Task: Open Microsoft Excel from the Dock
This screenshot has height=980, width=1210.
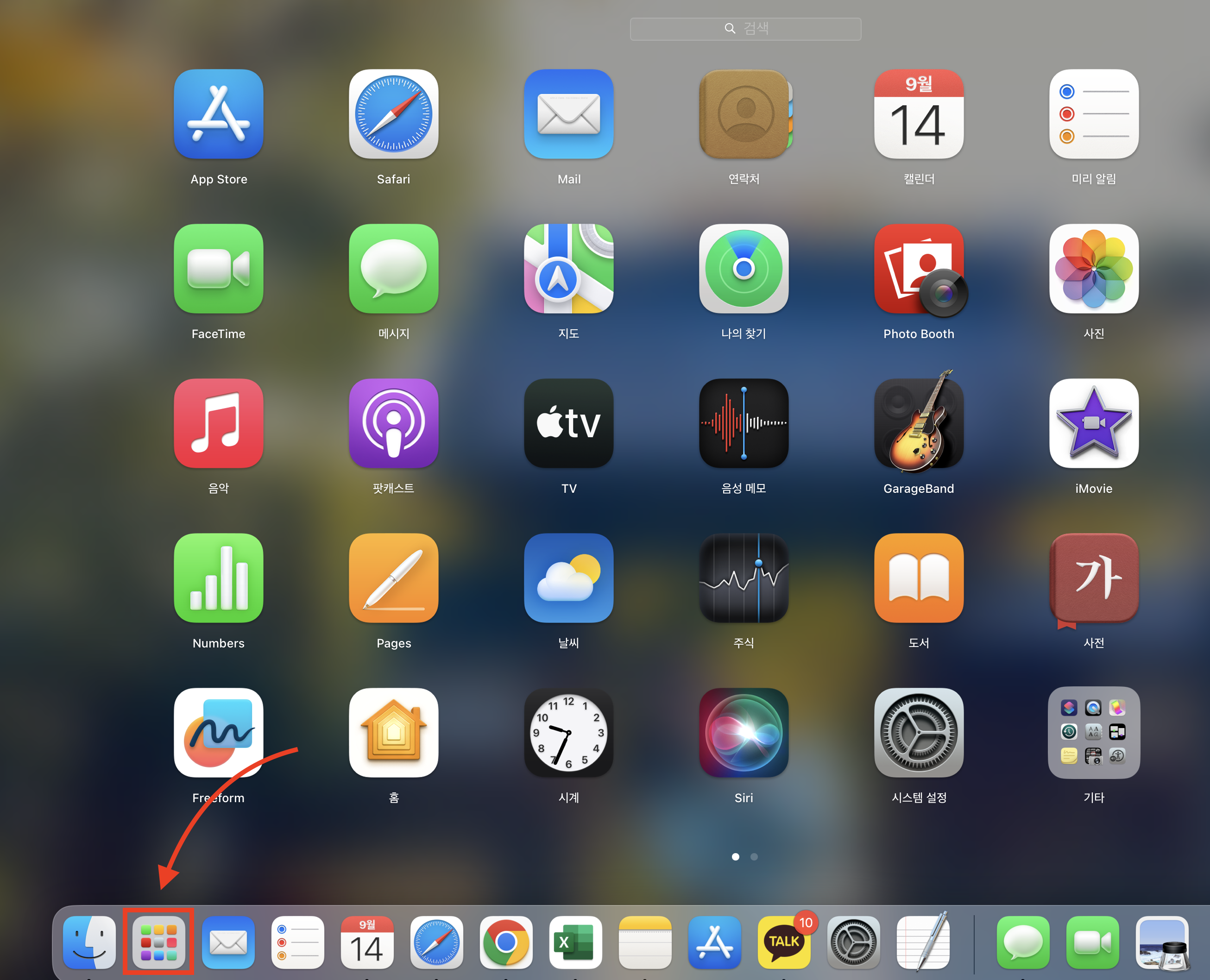Action: click(575, 942)
